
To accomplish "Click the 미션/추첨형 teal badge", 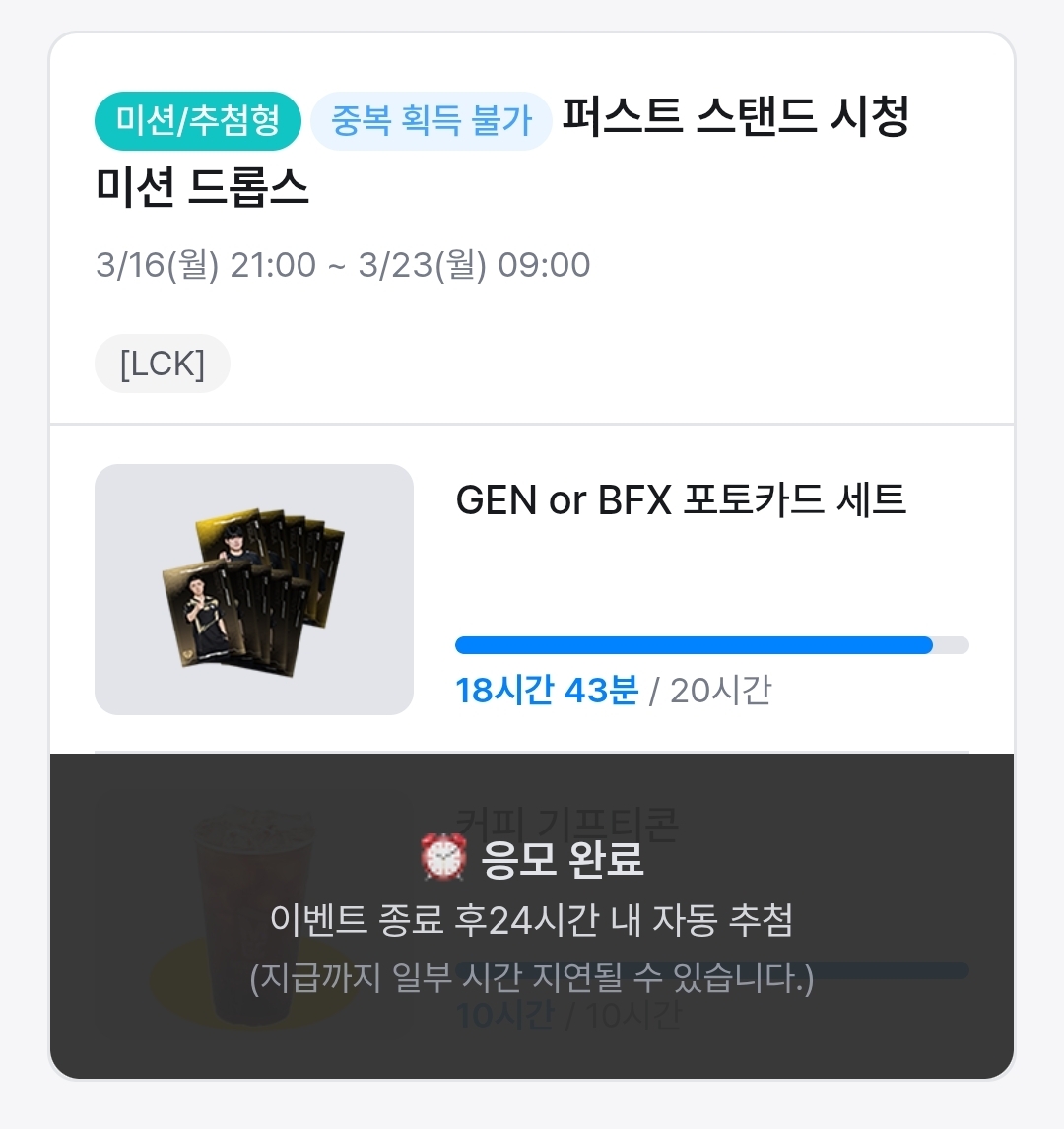I will tap(197, 122).
